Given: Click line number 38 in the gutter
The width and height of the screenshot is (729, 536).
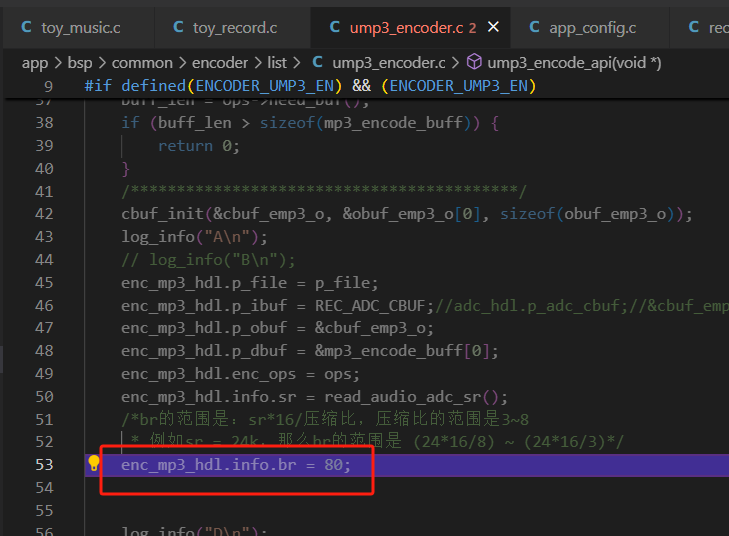Looking at the screenshot, I should (x=44, y=123).
